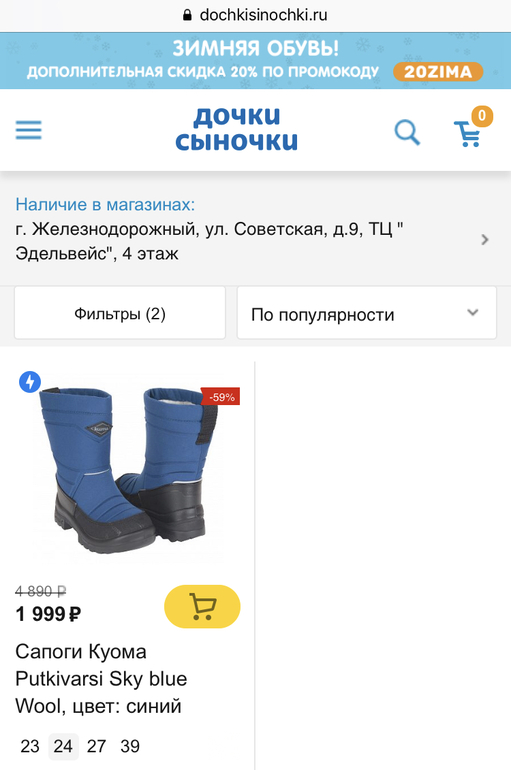Select shoe size 24

63,746
